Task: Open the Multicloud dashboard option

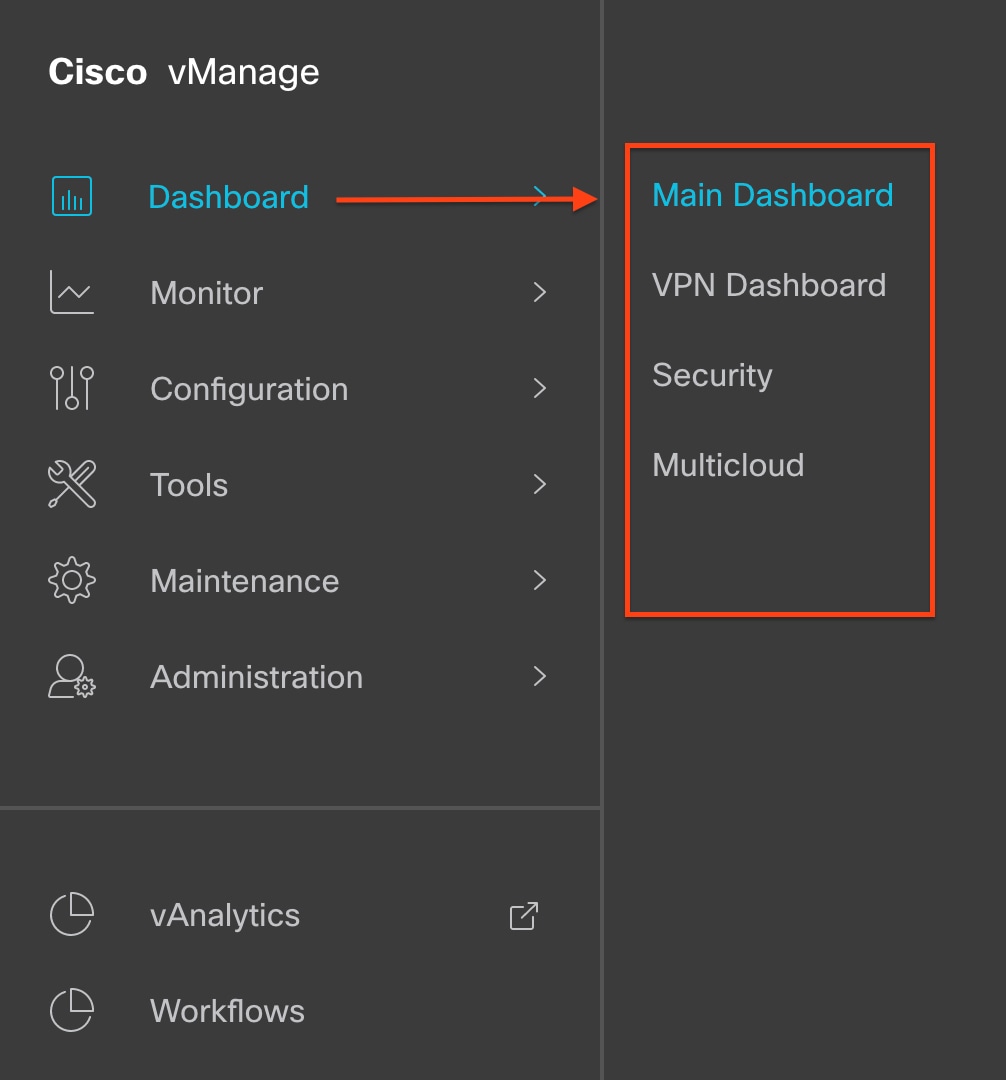Action: pyautogui.click(x=728, y=465)
